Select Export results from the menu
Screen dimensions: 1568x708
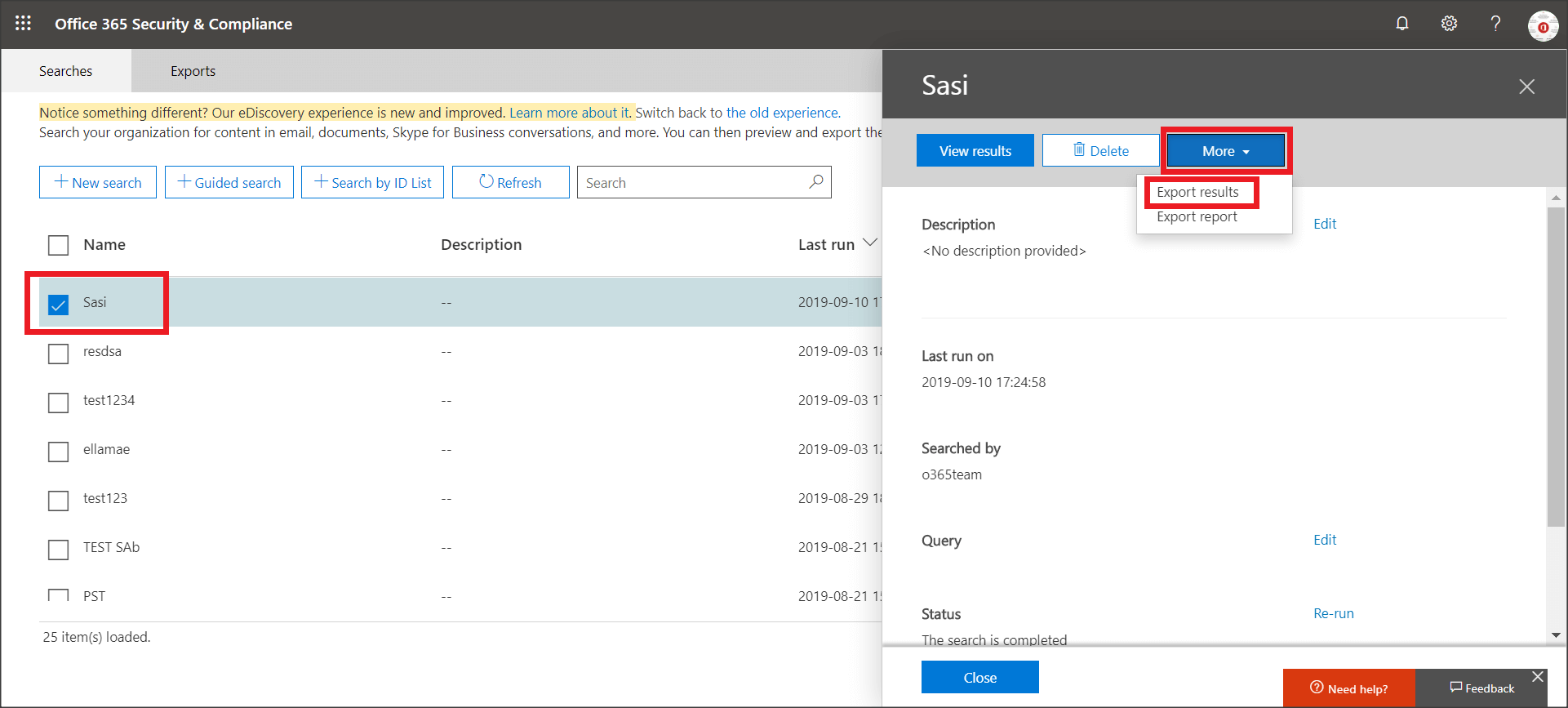point(1197,193)
